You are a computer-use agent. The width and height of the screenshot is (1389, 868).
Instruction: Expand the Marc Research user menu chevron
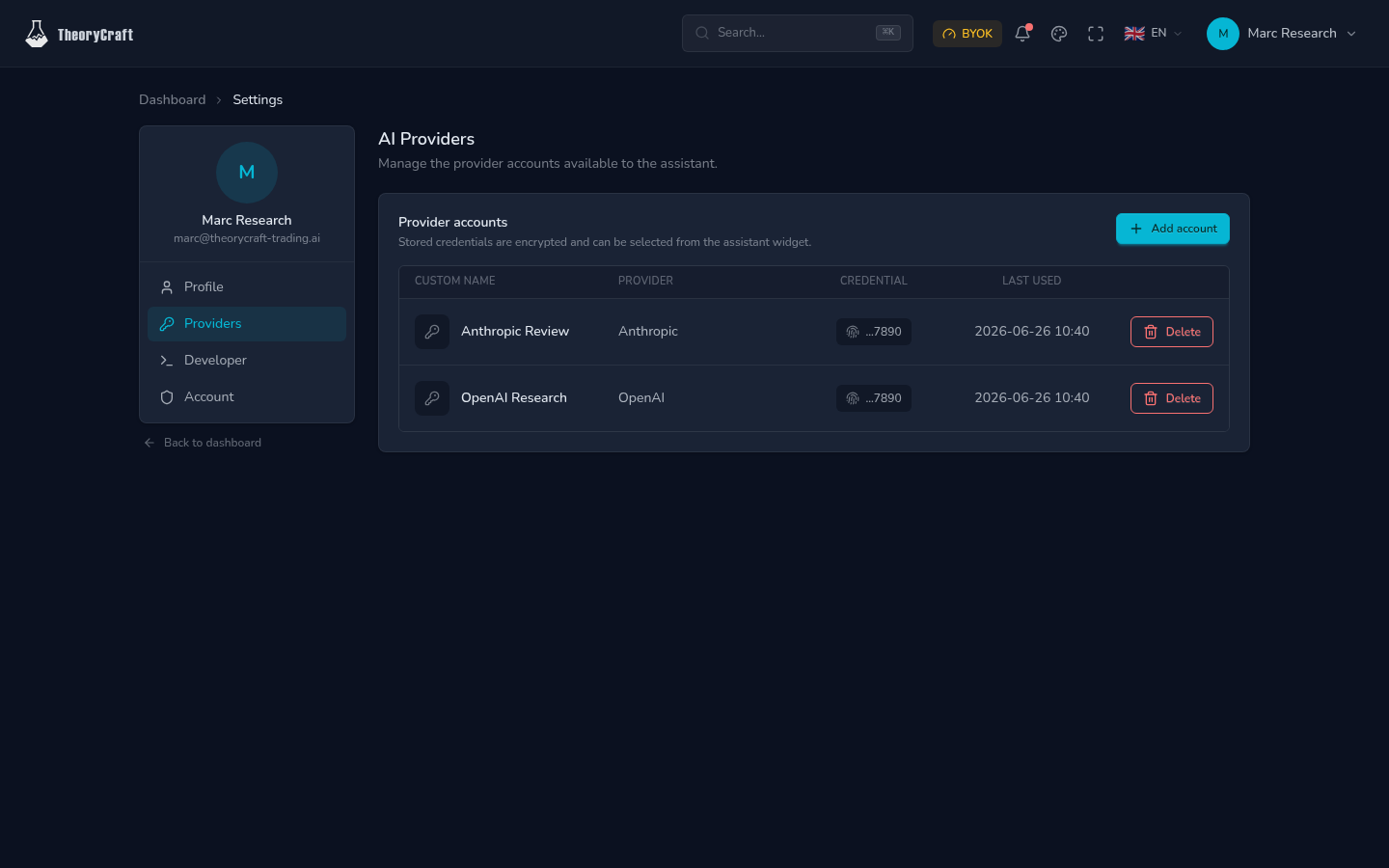pyautogui.click(x=1351, y=34)
